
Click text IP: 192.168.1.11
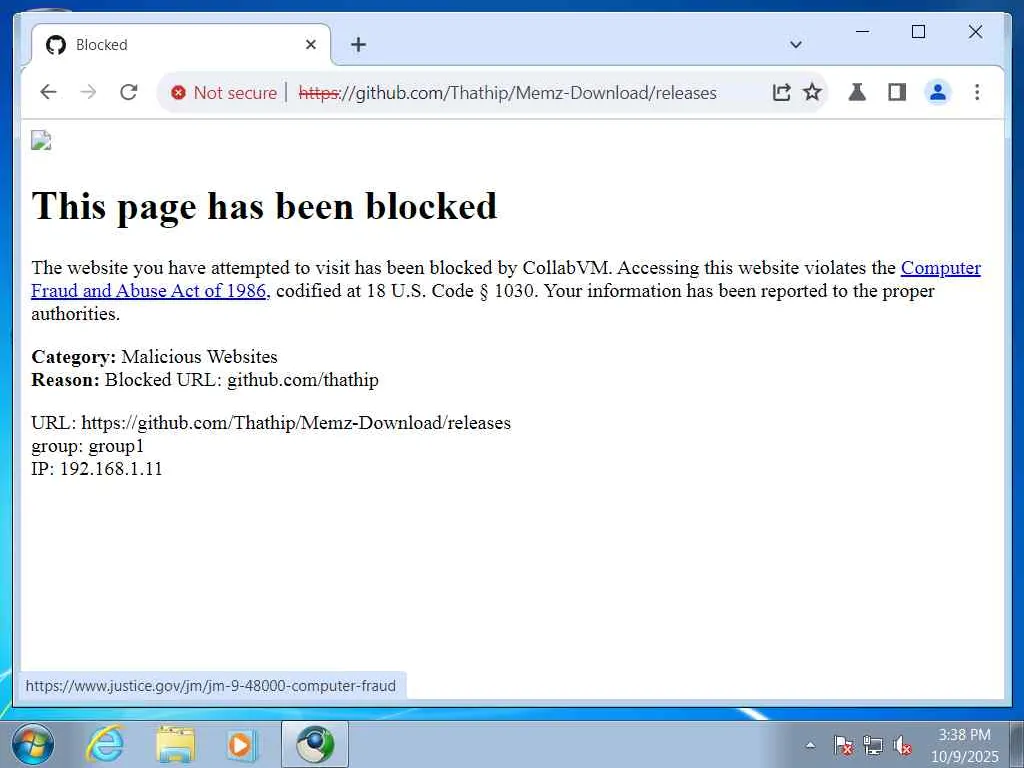[97, 469]
